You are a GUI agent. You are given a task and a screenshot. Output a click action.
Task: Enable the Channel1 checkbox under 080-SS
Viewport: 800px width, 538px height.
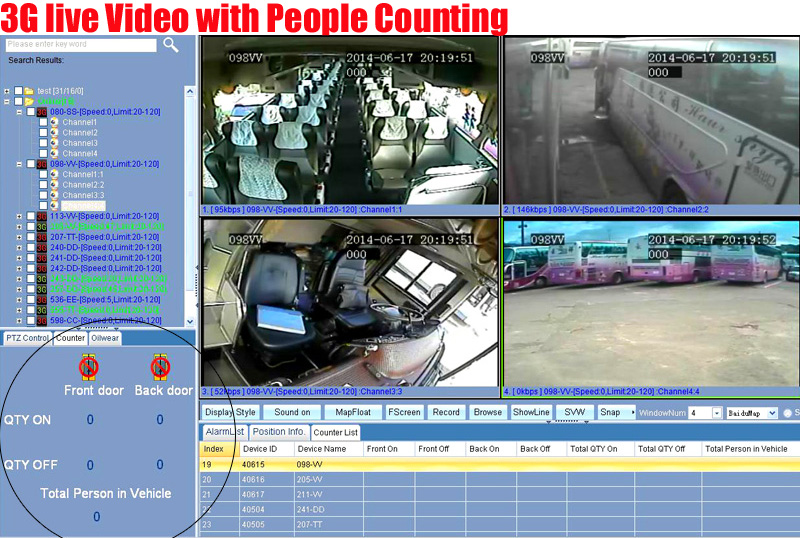43,122
